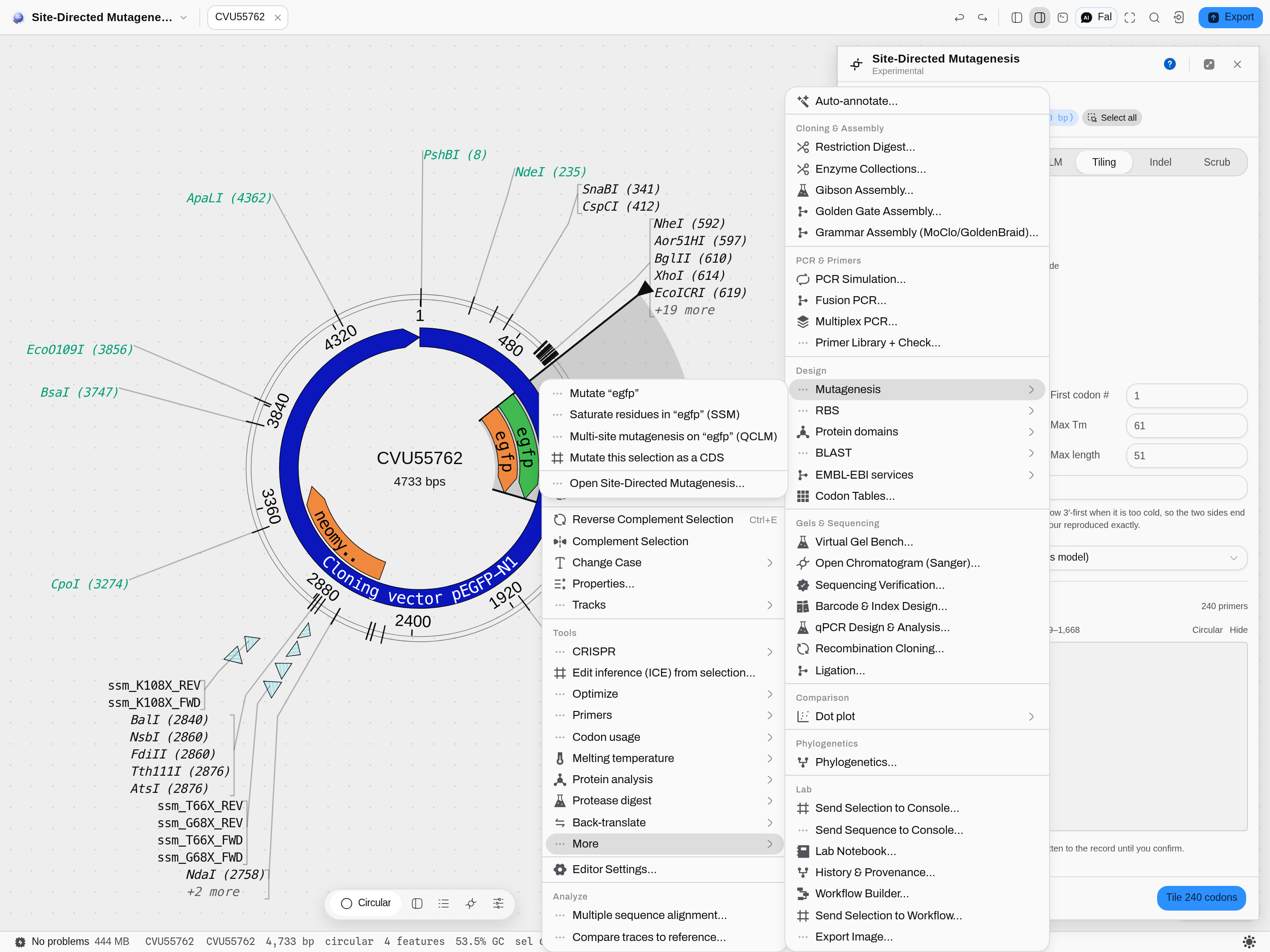
Task: Click the Max Tm input field
Action: click(1186, 425)
